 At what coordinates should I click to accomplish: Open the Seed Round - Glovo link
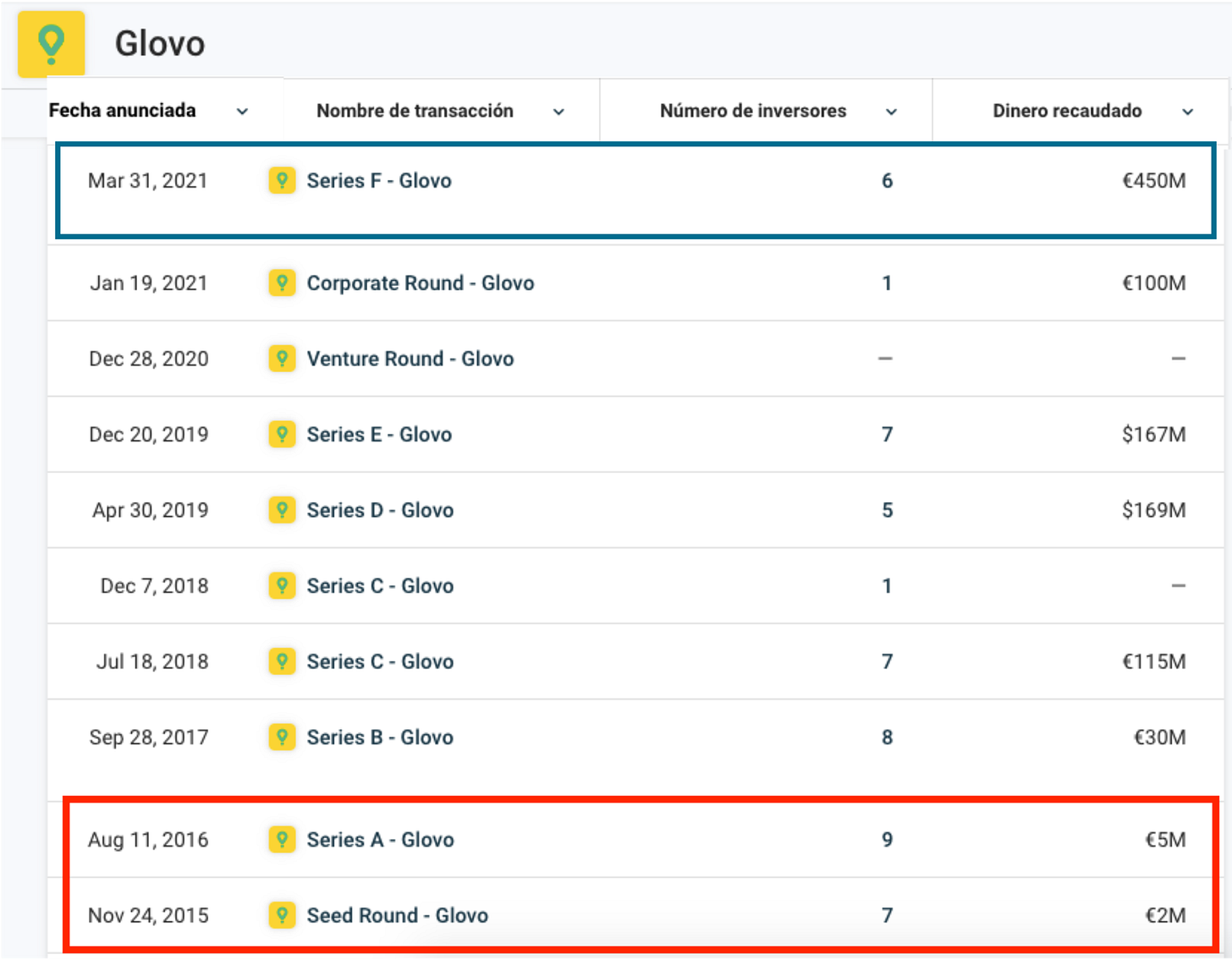398,915
